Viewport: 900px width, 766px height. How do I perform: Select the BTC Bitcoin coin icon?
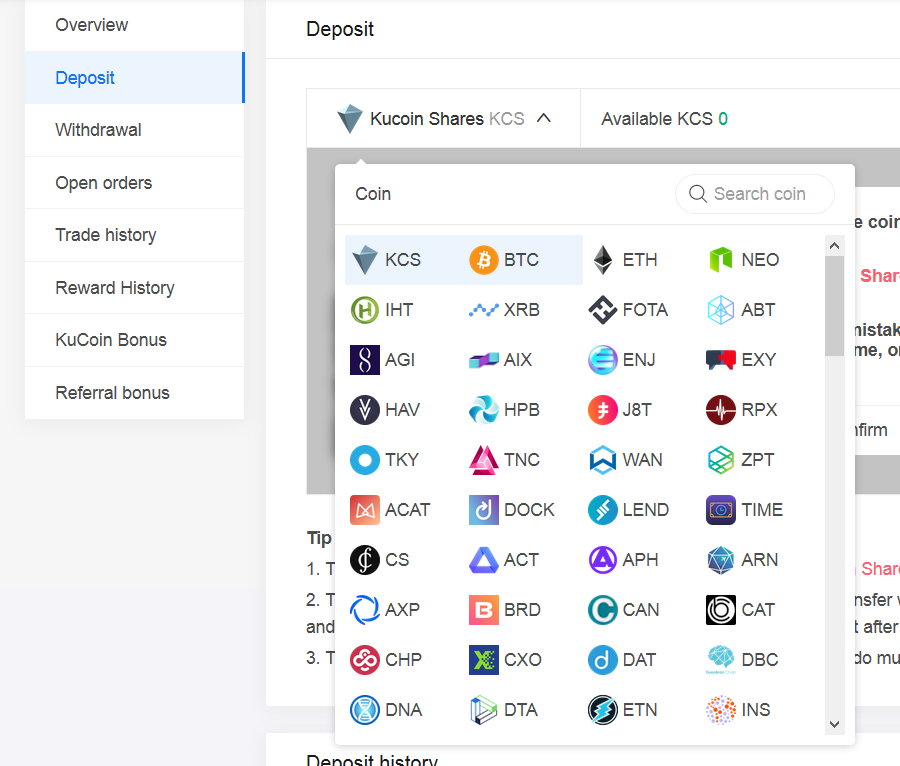tap(484, 260)
